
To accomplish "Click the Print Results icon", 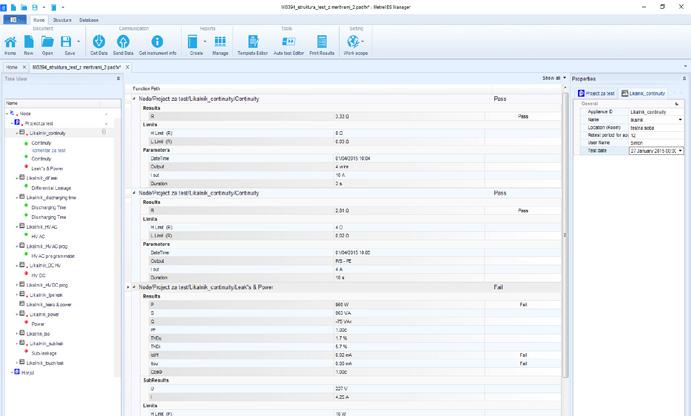I will pos(322,42).
